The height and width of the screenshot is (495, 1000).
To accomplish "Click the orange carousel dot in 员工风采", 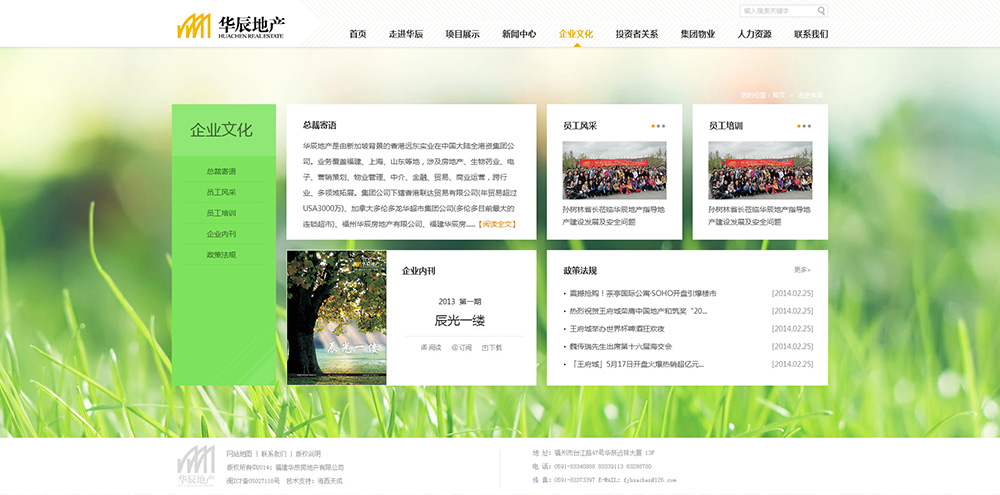I will (x=653, y=126).
